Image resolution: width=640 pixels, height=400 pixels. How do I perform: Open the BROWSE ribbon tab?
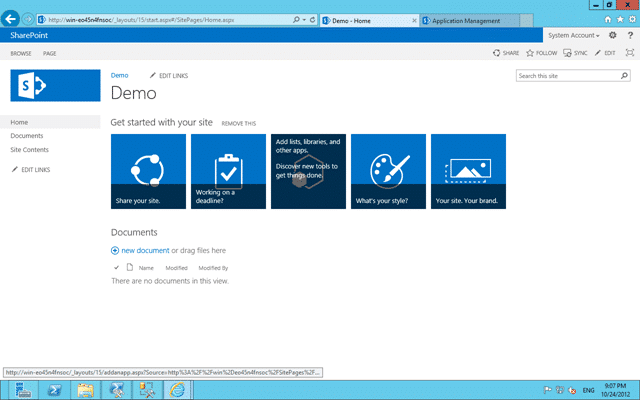(x=21, y=53)
